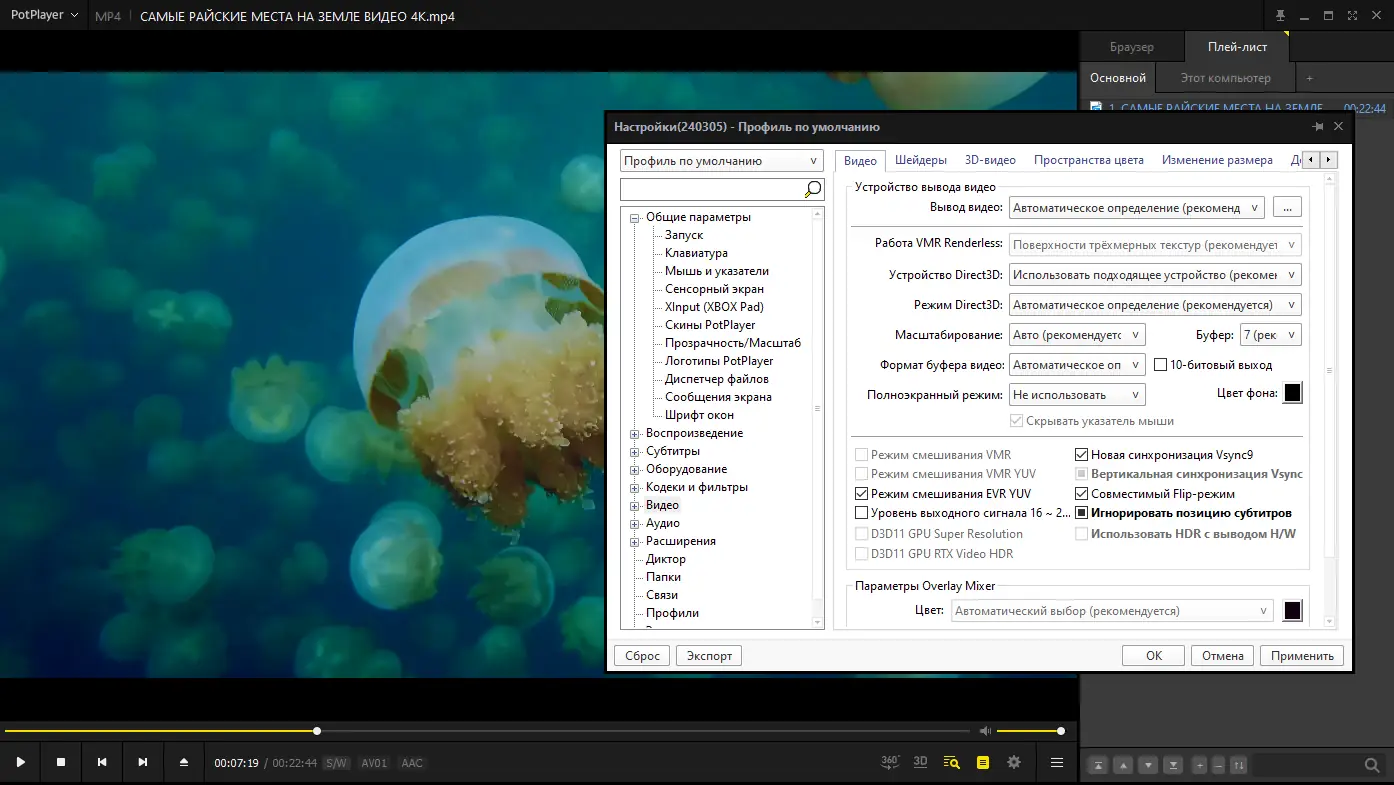The height and width of the screenshot is (785, 1394).
Task: Click the Применить button
Action: tap(1301, 656)
